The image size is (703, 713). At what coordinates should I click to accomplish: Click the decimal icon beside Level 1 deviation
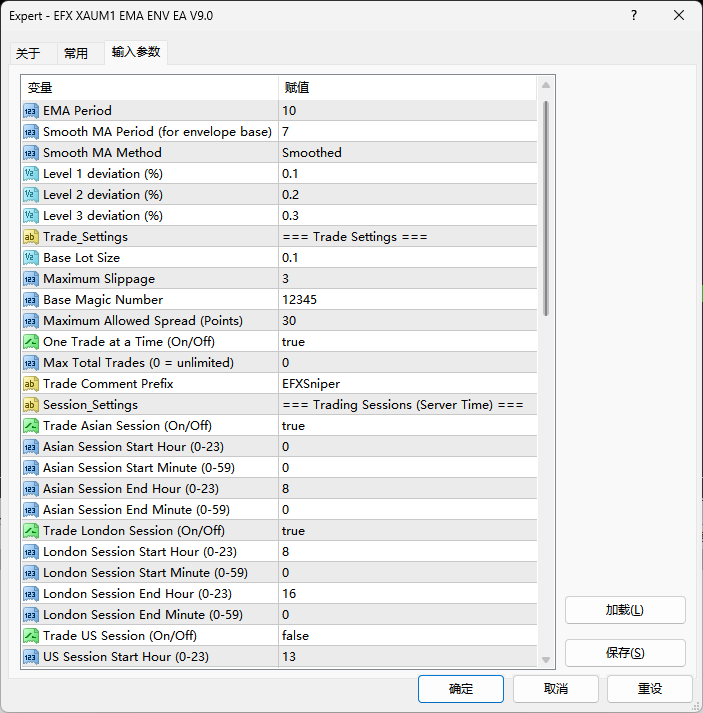point(31,174)
